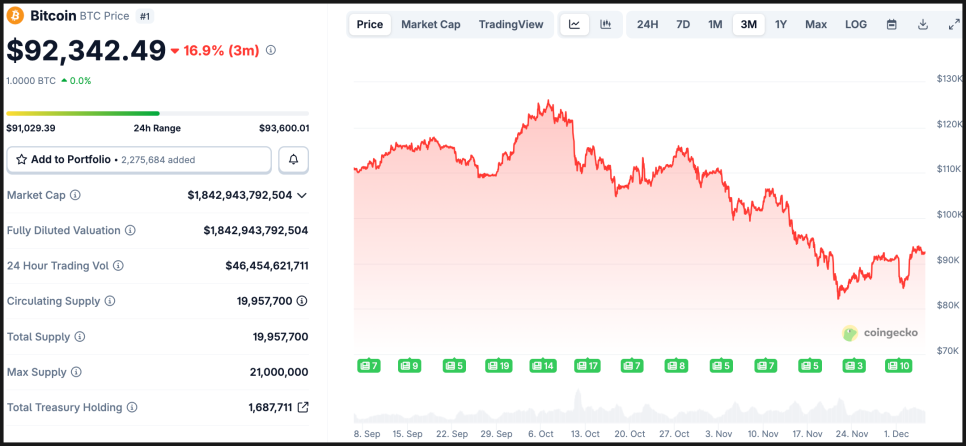966x446 pixels.
Task: Click info icon next to Market Cap
Action: (x=75, y=195)
